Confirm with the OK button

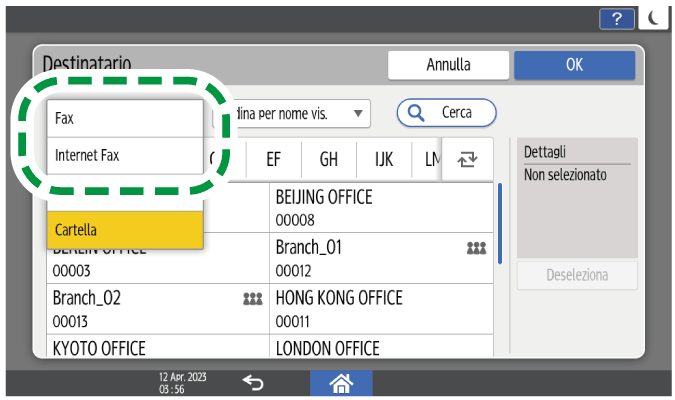tap(574, 65)
